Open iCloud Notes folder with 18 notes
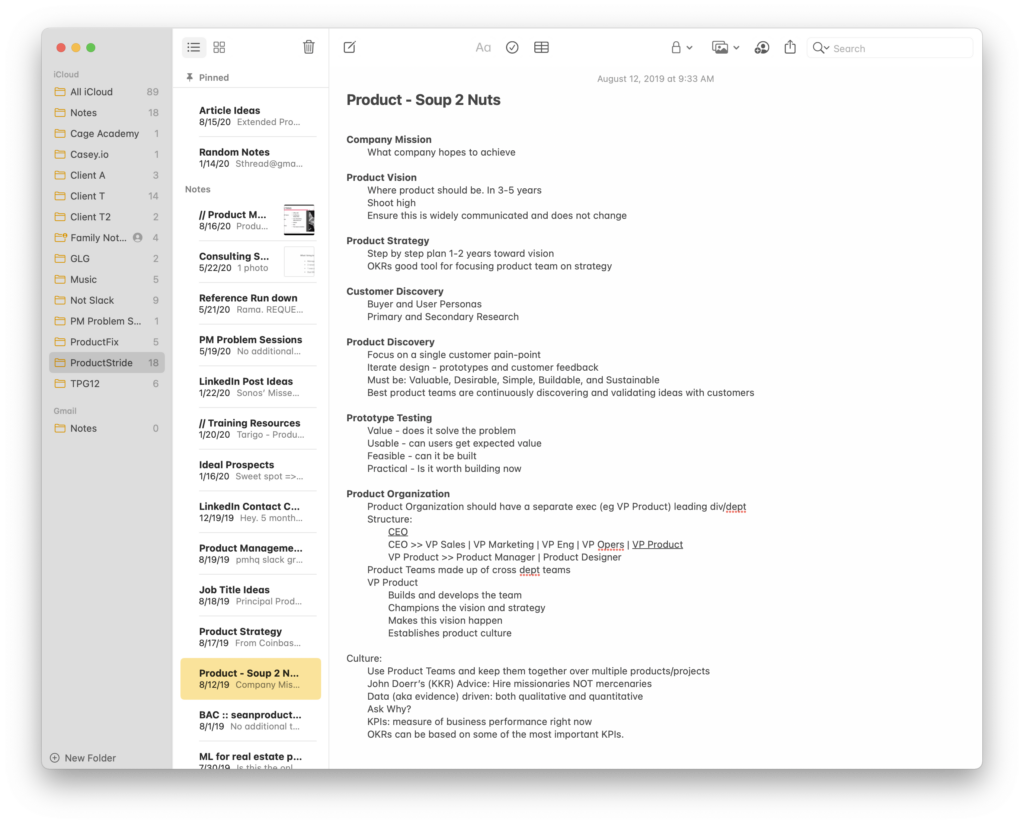The height and width of the screenshot is (824, 1024). [106, 113]
